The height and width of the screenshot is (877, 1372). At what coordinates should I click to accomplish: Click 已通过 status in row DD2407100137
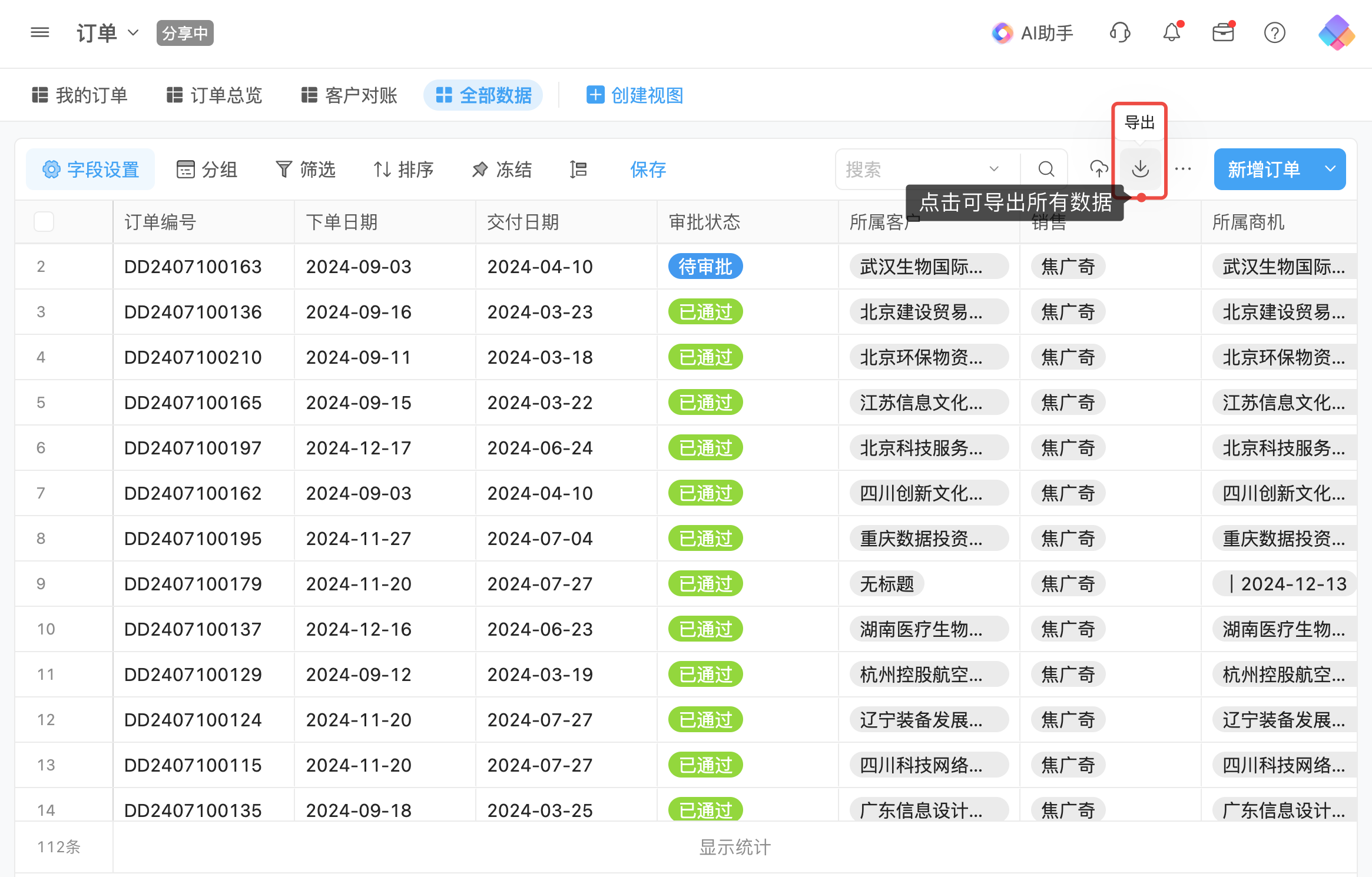pyautogui.click(x=705, y=629)
